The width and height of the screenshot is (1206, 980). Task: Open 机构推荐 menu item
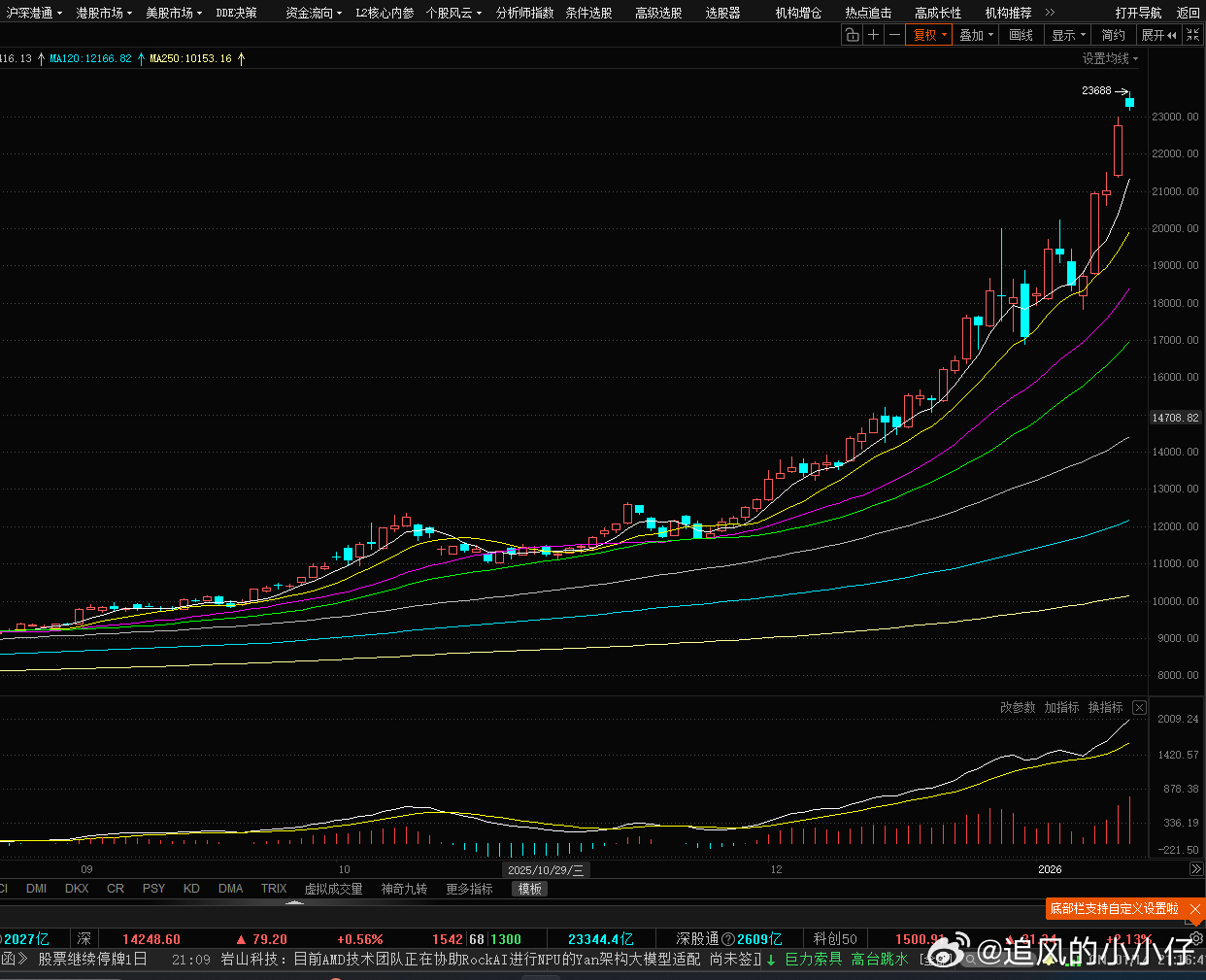click(x=1008, y=13)
